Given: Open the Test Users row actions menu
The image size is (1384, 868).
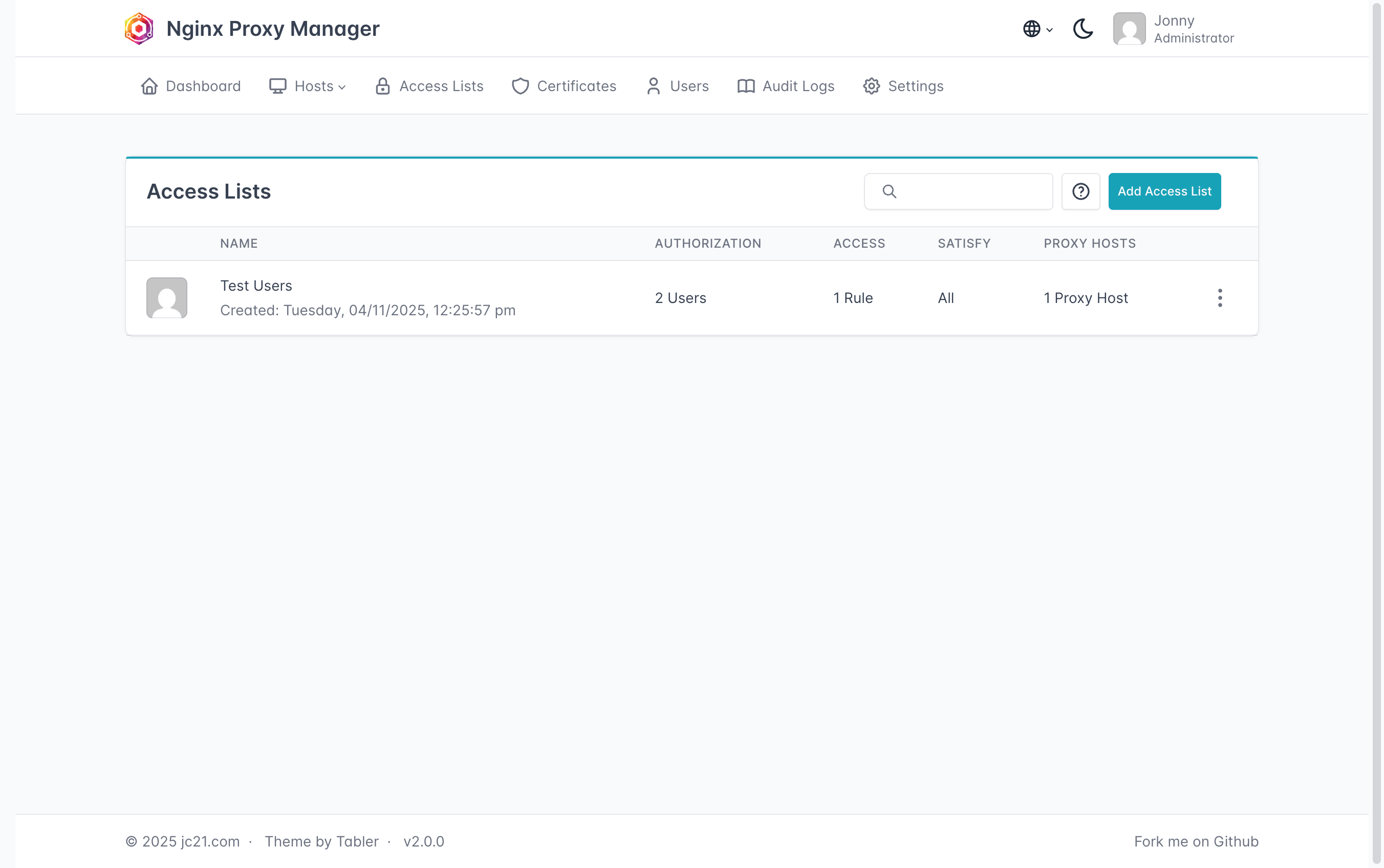Looking at the screenshot, I should pyautogui.click(x=1220, y=298).
